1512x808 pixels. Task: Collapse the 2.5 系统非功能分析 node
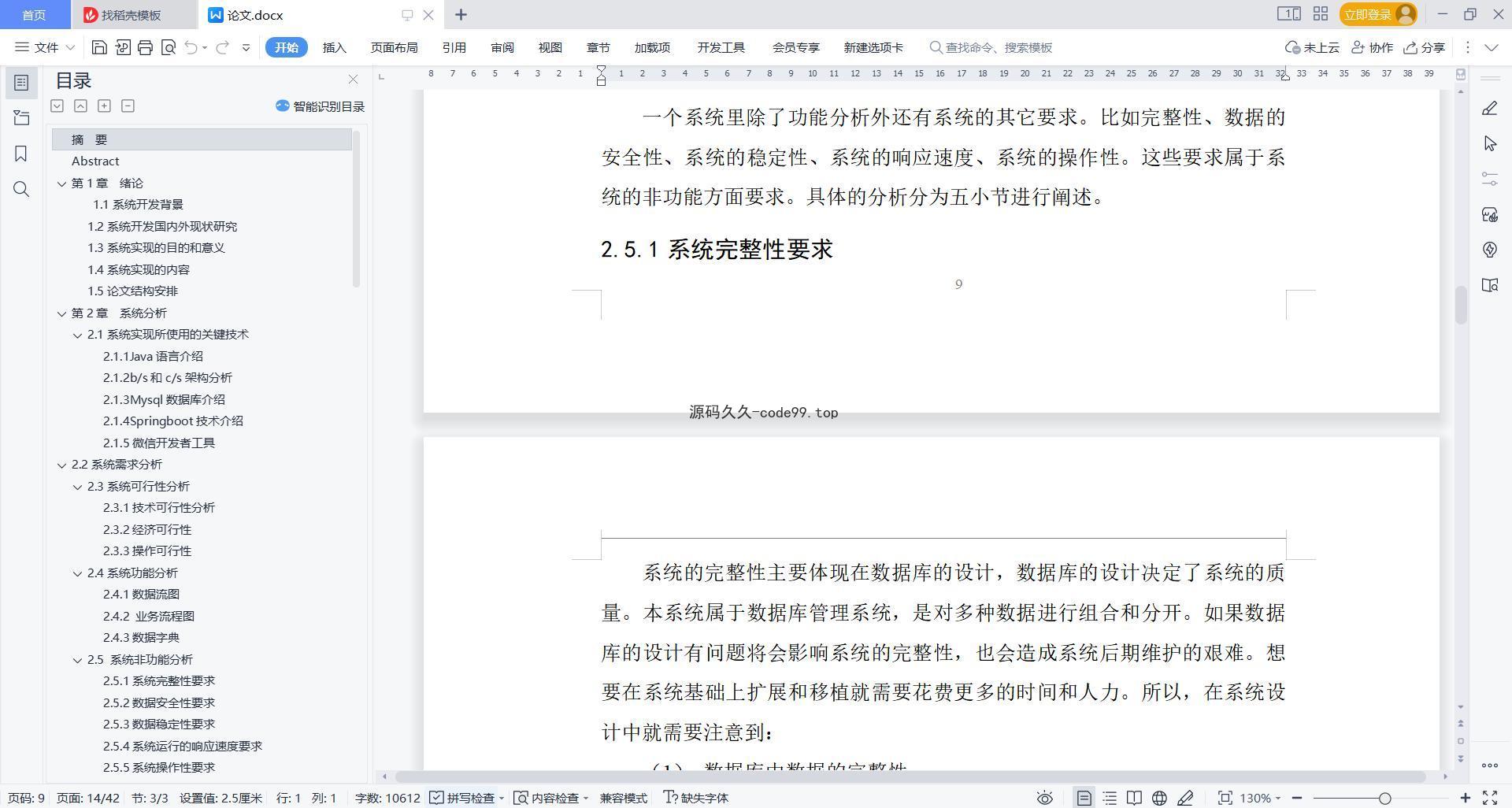(77, 660)
